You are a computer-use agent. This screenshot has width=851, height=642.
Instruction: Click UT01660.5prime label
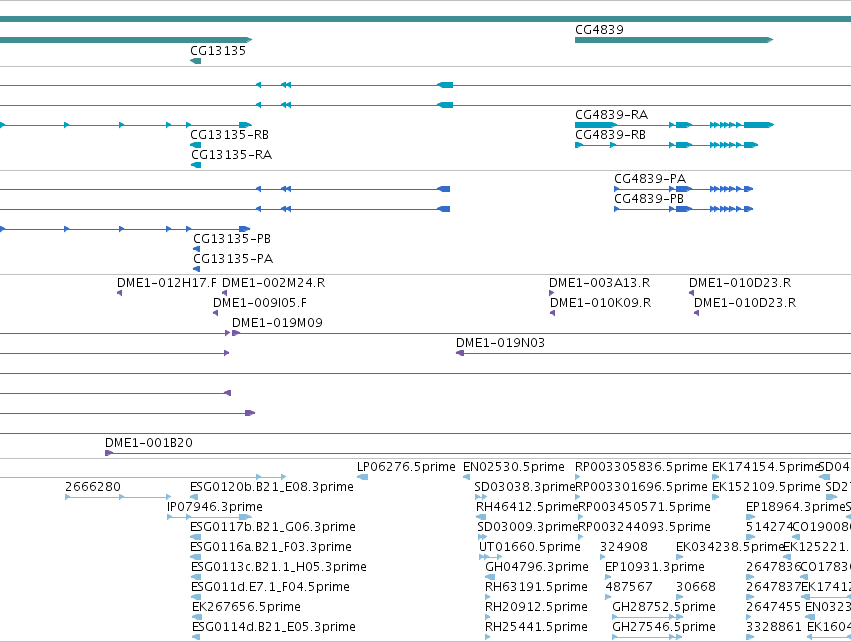[529, 547]
